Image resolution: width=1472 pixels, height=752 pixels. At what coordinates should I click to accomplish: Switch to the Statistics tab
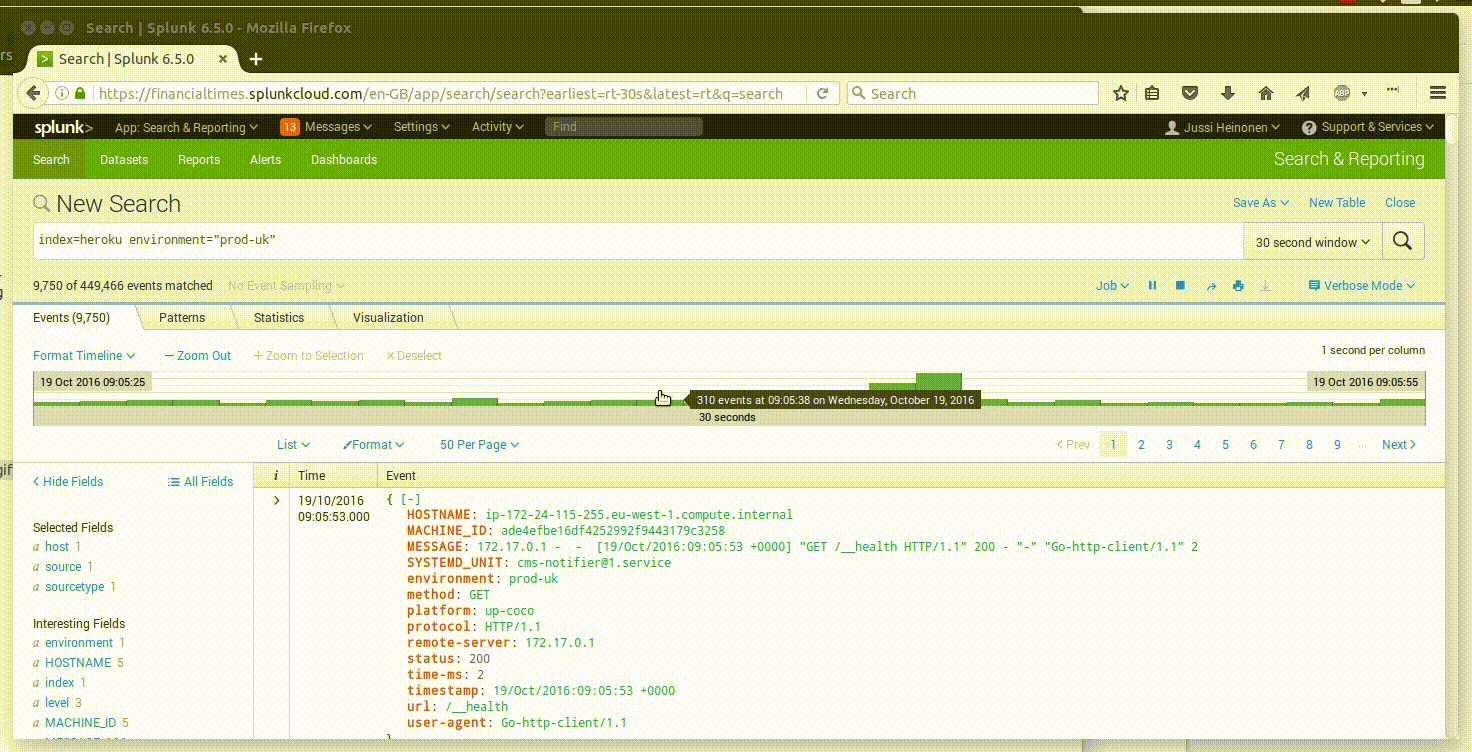click(x=278, y=317)
